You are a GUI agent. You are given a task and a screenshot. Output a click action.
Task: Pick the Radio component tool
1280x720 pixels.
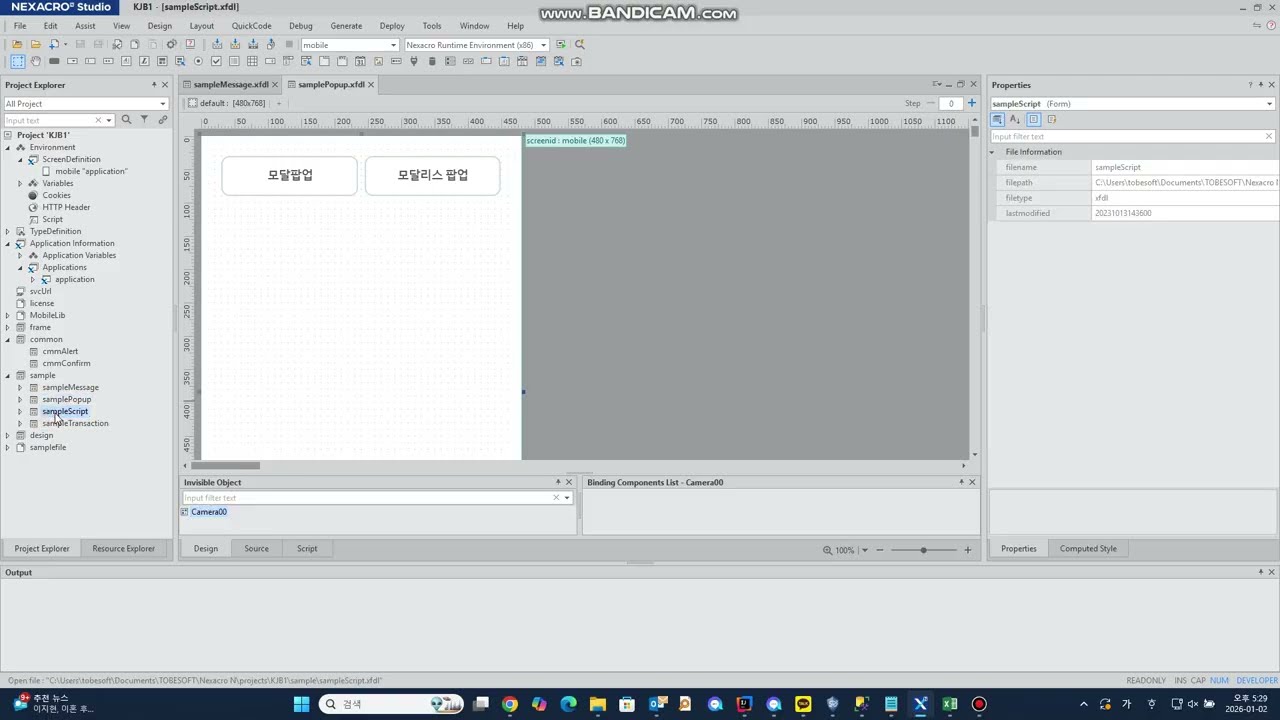pos(198,61)
